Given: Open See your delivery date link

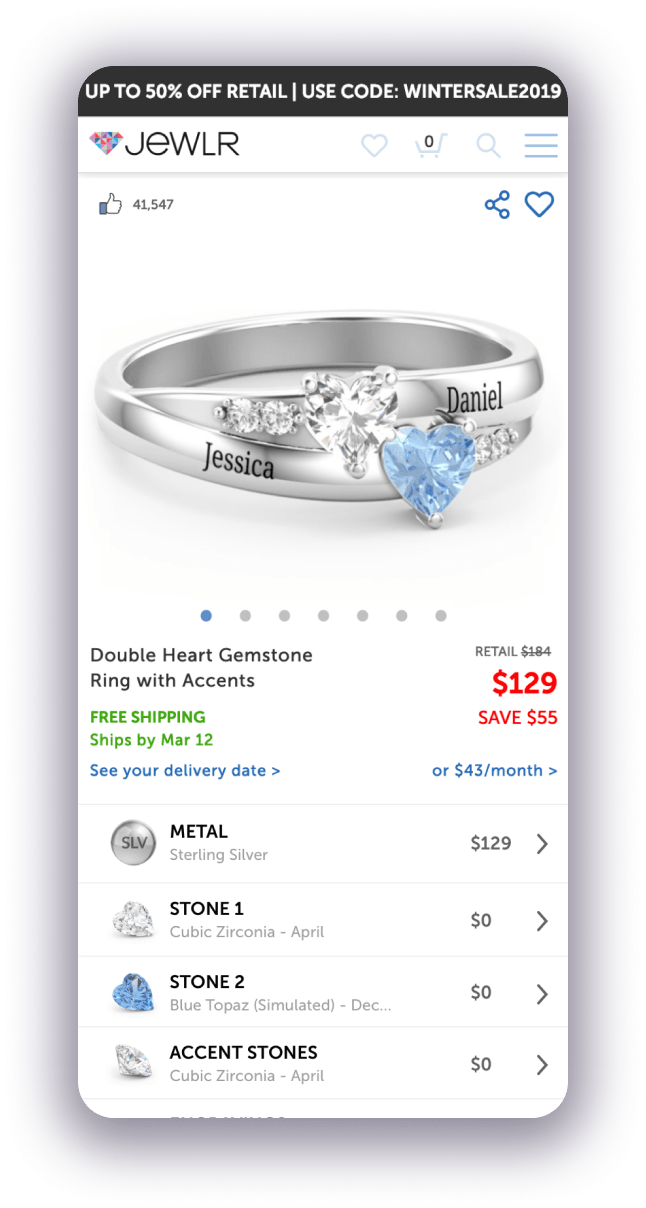Looking at the screenshot, I should point(185,771).
